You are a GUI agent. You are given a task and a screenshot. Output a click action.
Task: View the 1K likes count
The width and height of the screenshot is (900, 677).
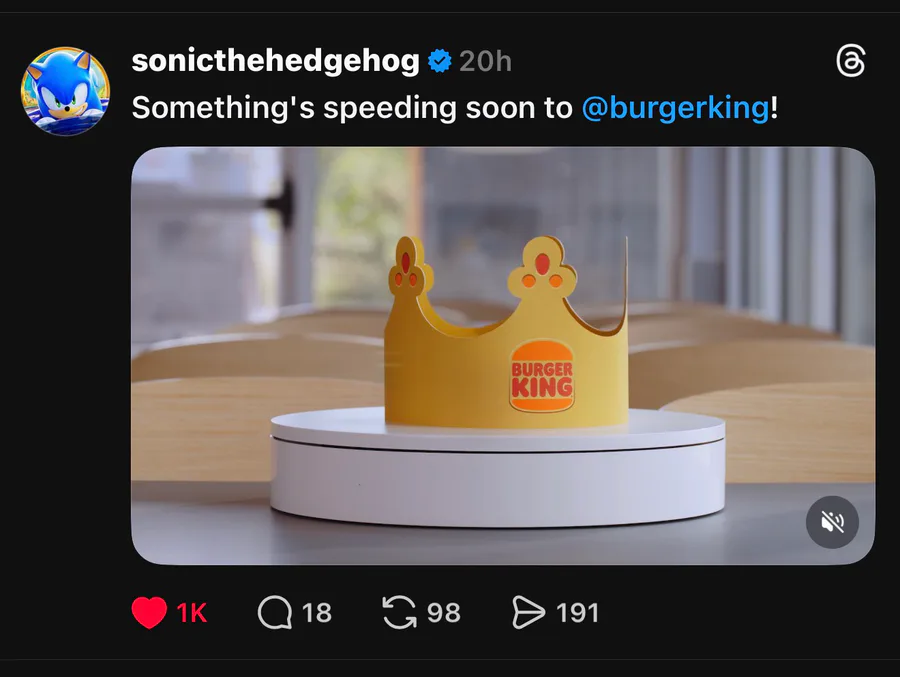(192, 612)
